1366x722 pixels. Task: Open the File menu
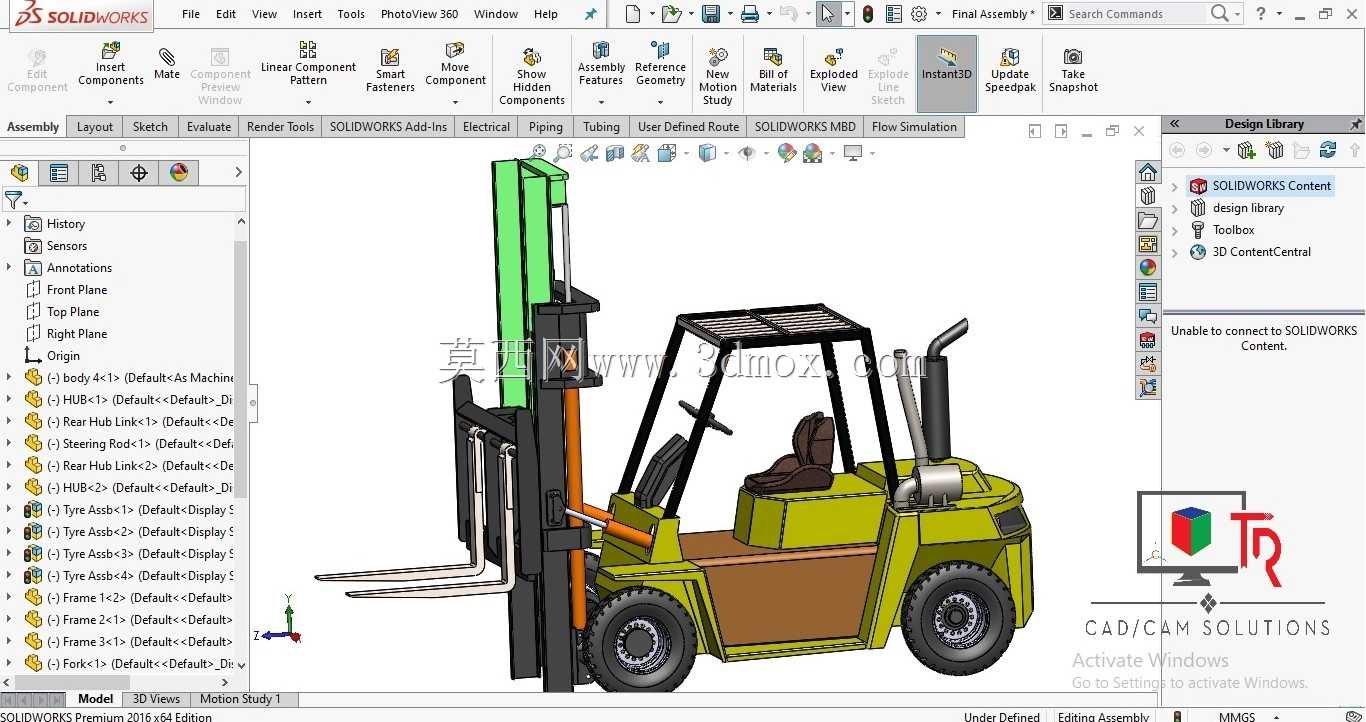[x=191, y=14]
